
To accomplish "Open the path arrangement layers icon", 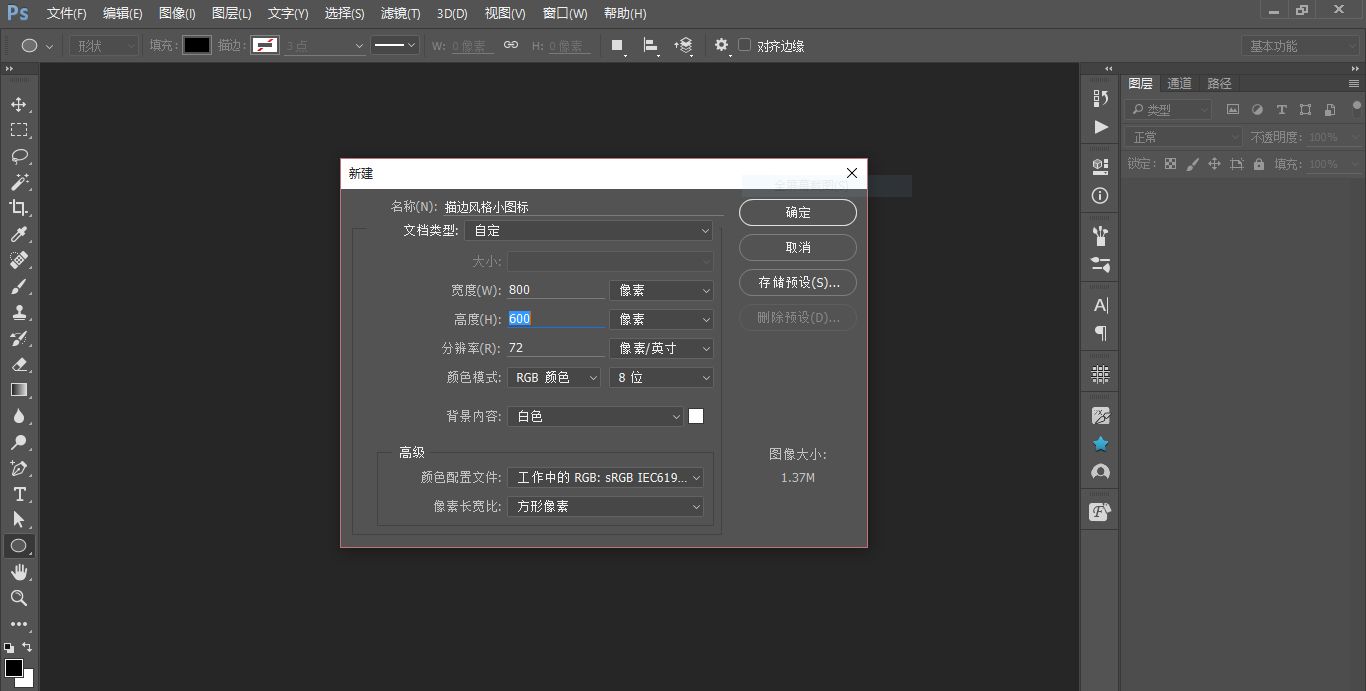I will point(685,46).
